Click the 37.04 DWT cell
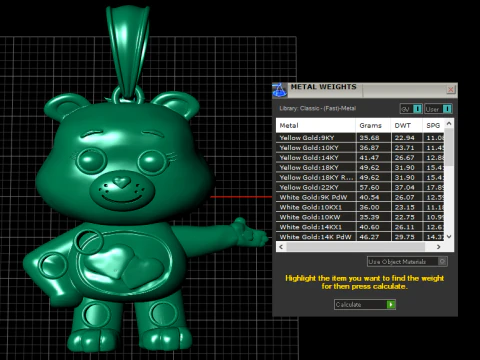The height and width of the screenshot is (360, 480). click(407, 187)
